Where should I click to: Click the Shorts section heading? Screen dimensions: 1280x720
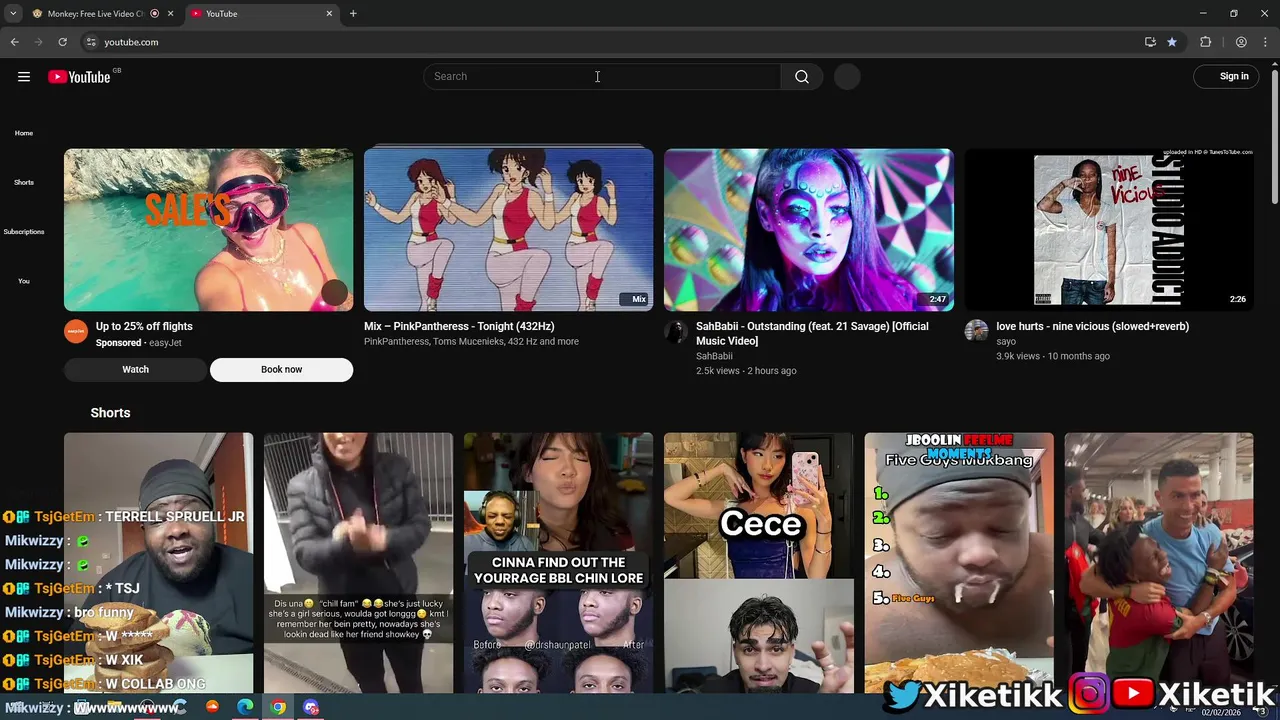tap(110, 413)
